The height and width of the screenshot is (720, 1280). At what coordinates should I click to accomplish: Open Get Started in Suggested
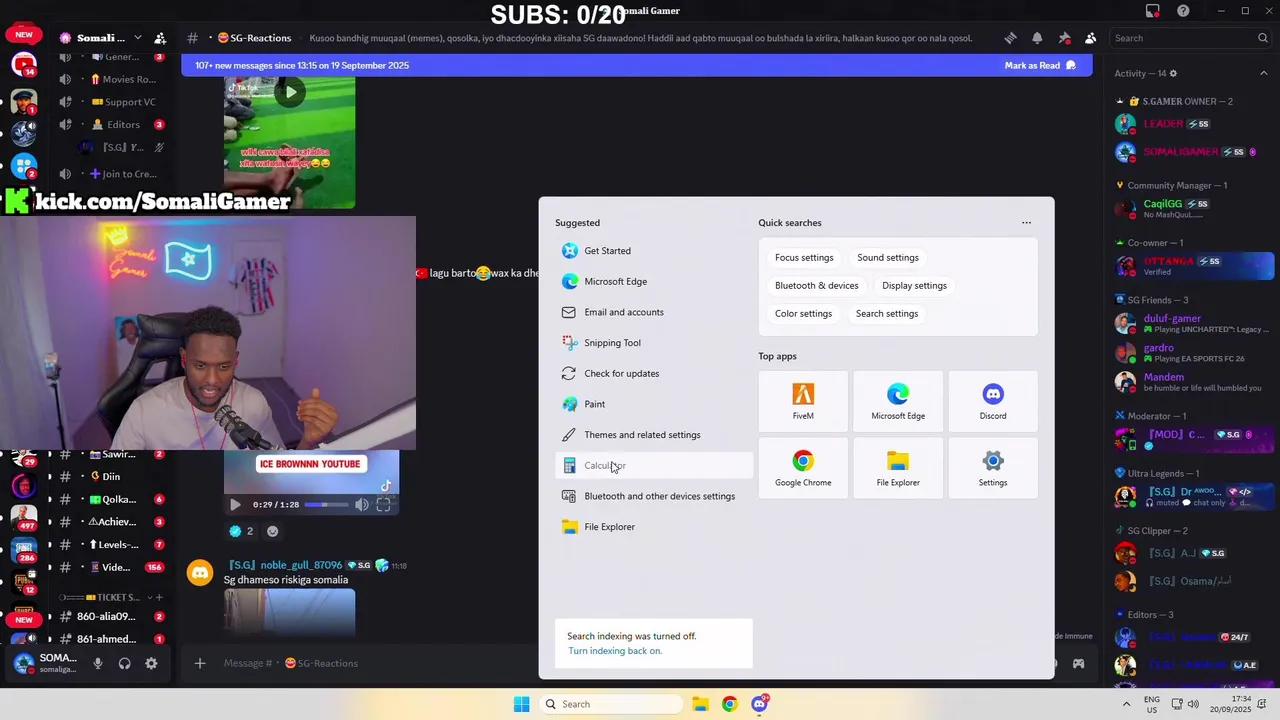654,251
